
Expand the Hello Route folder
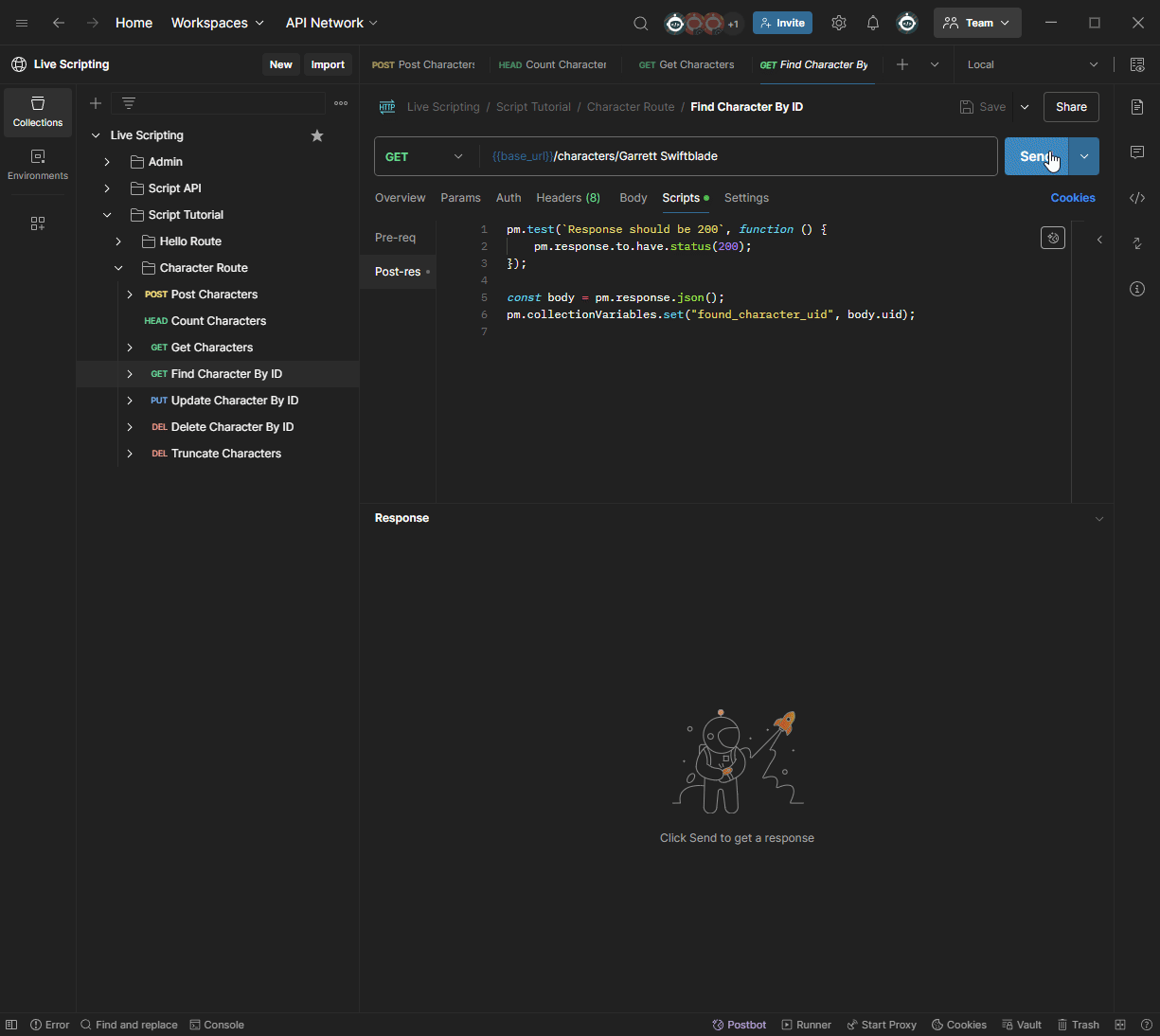pyautogui.click(x=118, y=241)
